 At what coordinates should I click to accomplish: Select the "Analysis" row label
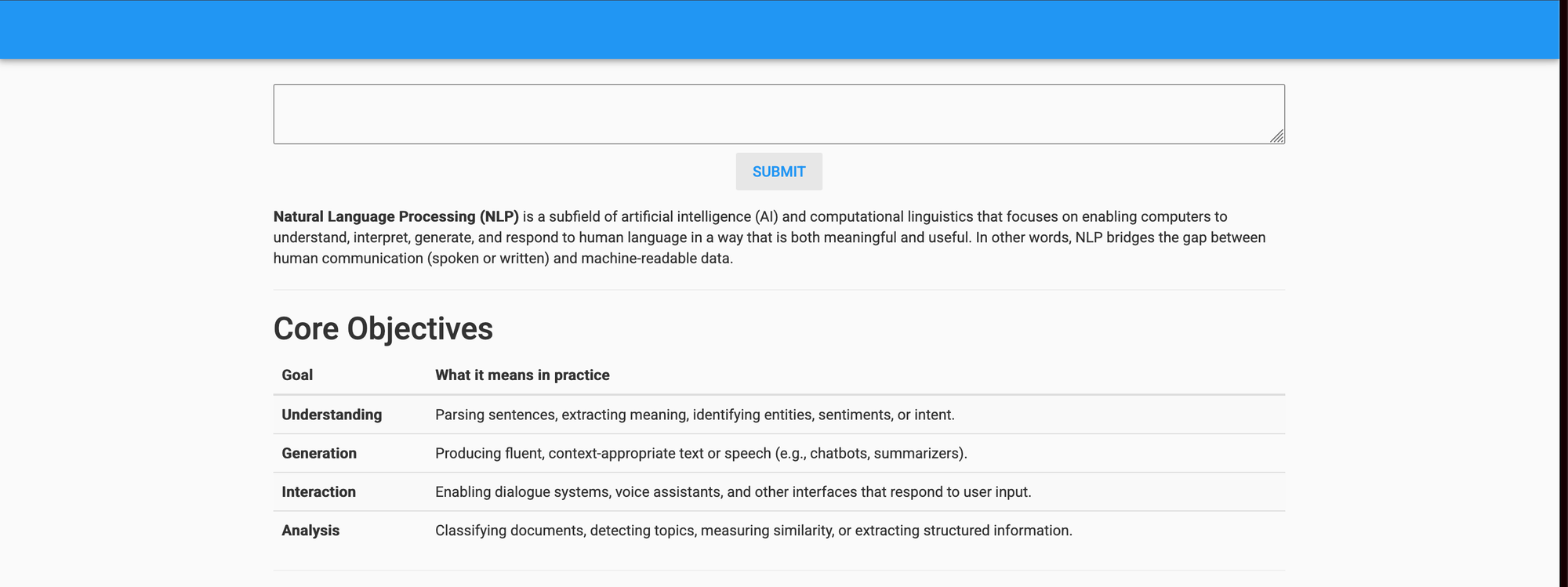tap(310, 531)
